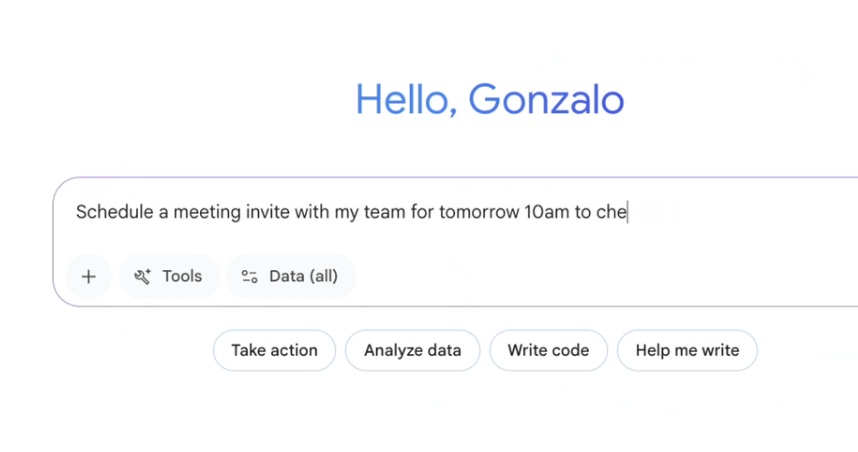
Task: Choose the Help me write chip
Action: click(x=687, y=350)
